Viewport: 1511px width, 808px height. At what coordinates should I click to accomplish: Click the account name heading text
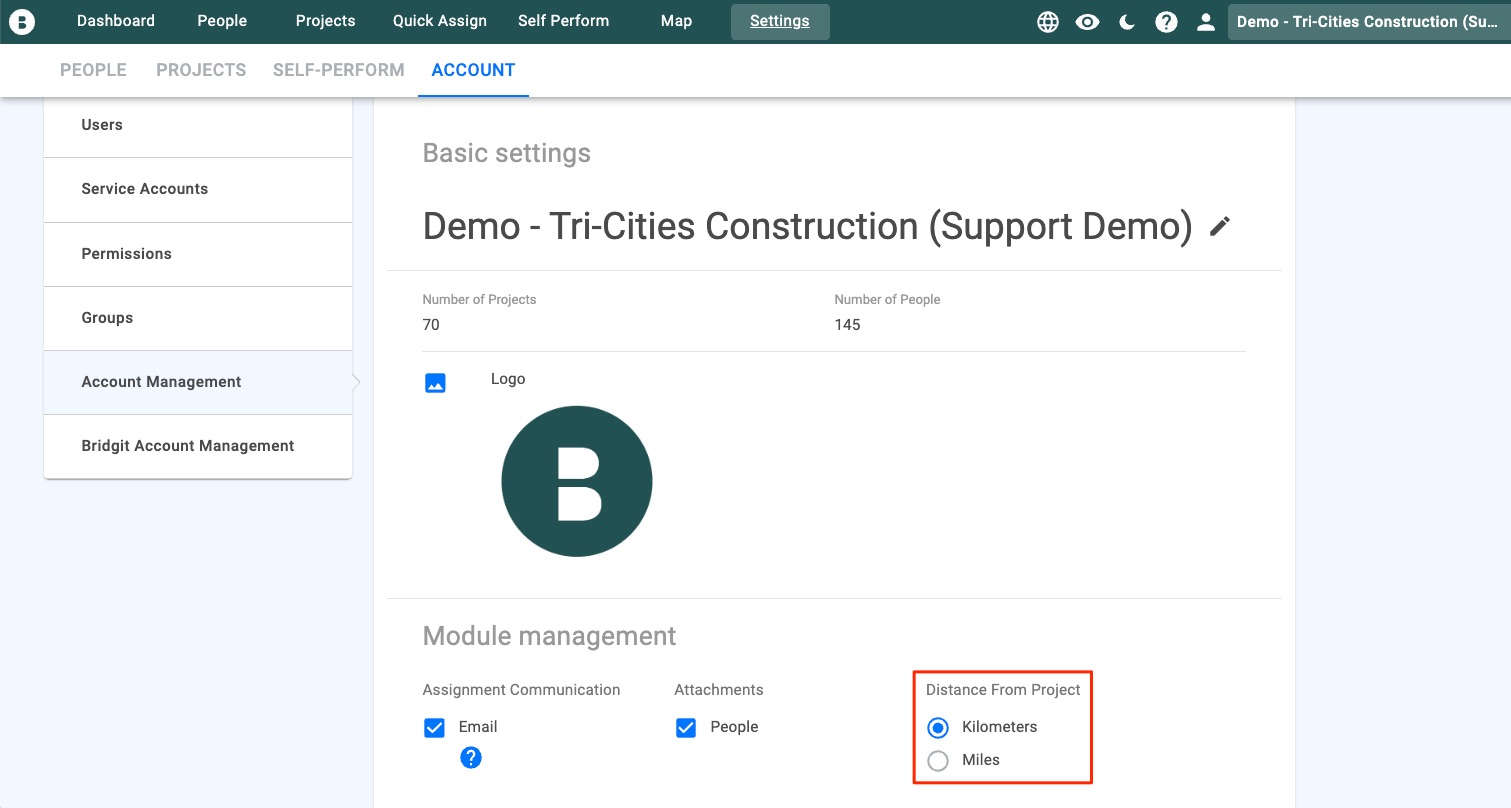coord(808,227)
